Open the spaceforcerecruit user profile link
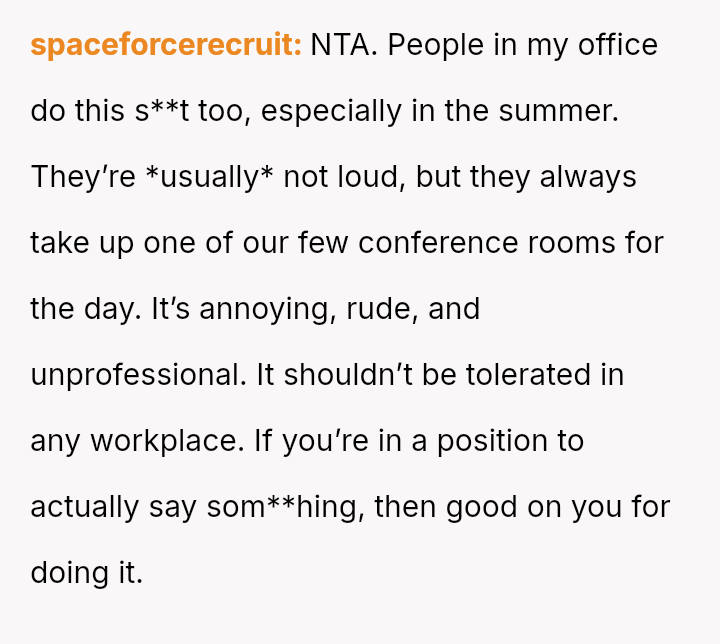The image size is (720, 644). pos(165,45)
